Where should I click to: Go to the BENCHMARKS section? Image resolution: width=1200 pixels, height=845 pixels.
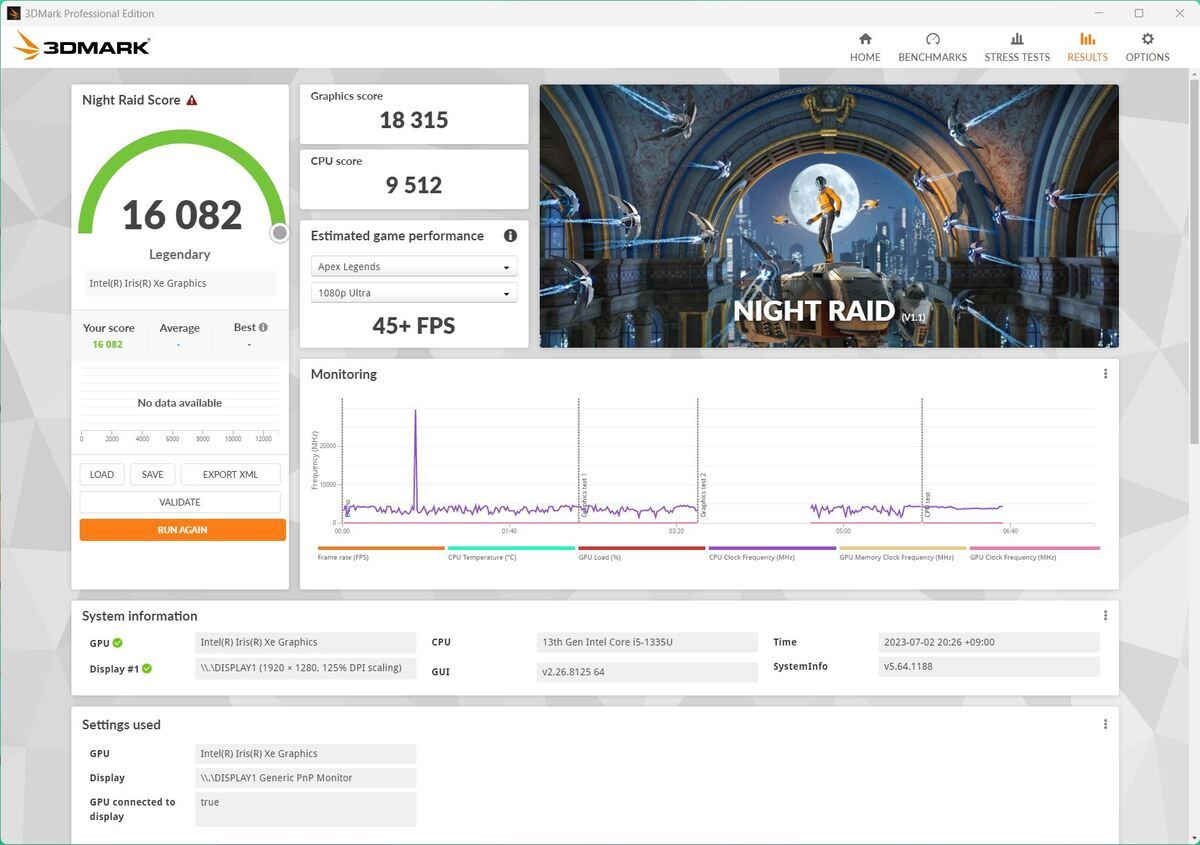click(932, 47)
